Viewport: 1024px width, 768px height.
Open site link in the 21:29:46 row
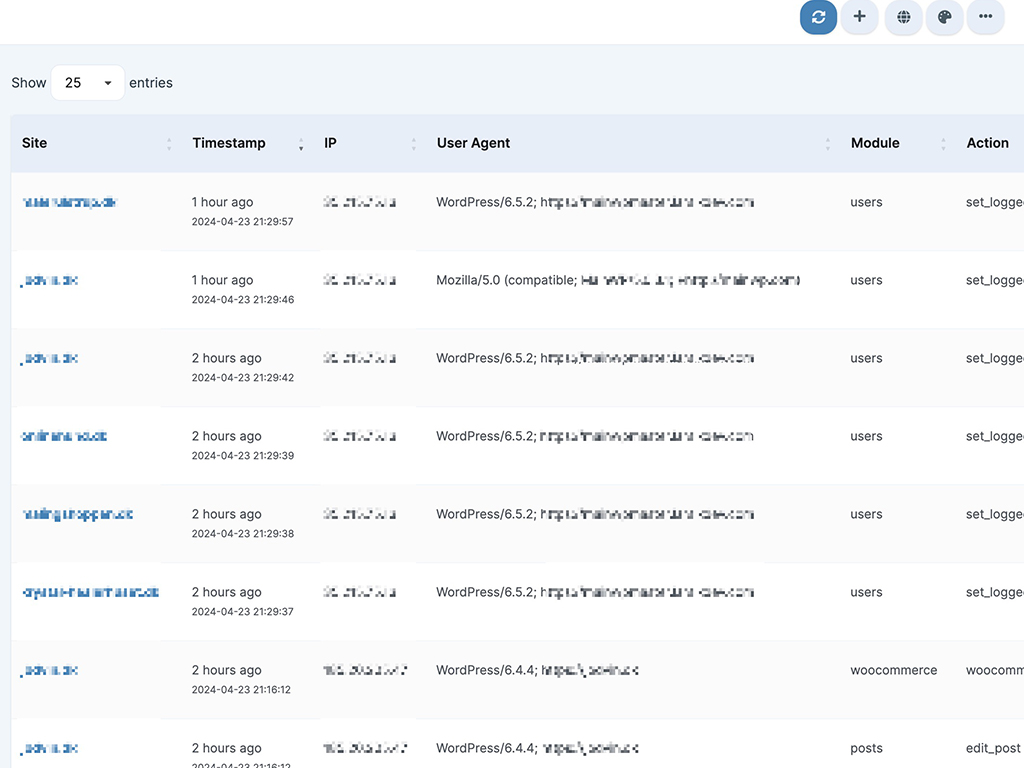50,280
